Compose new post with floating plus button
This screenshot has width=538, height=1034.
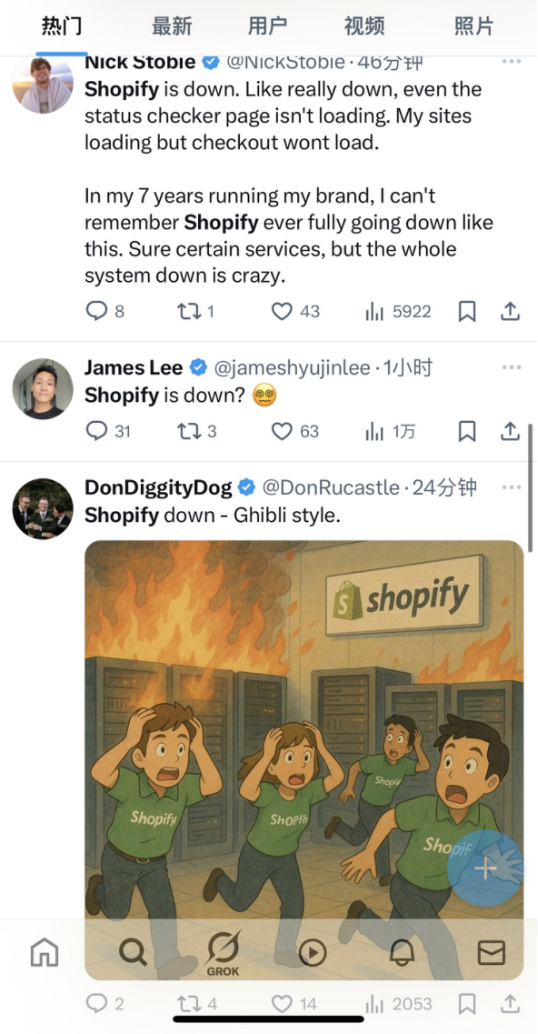(x=485, y=868)
